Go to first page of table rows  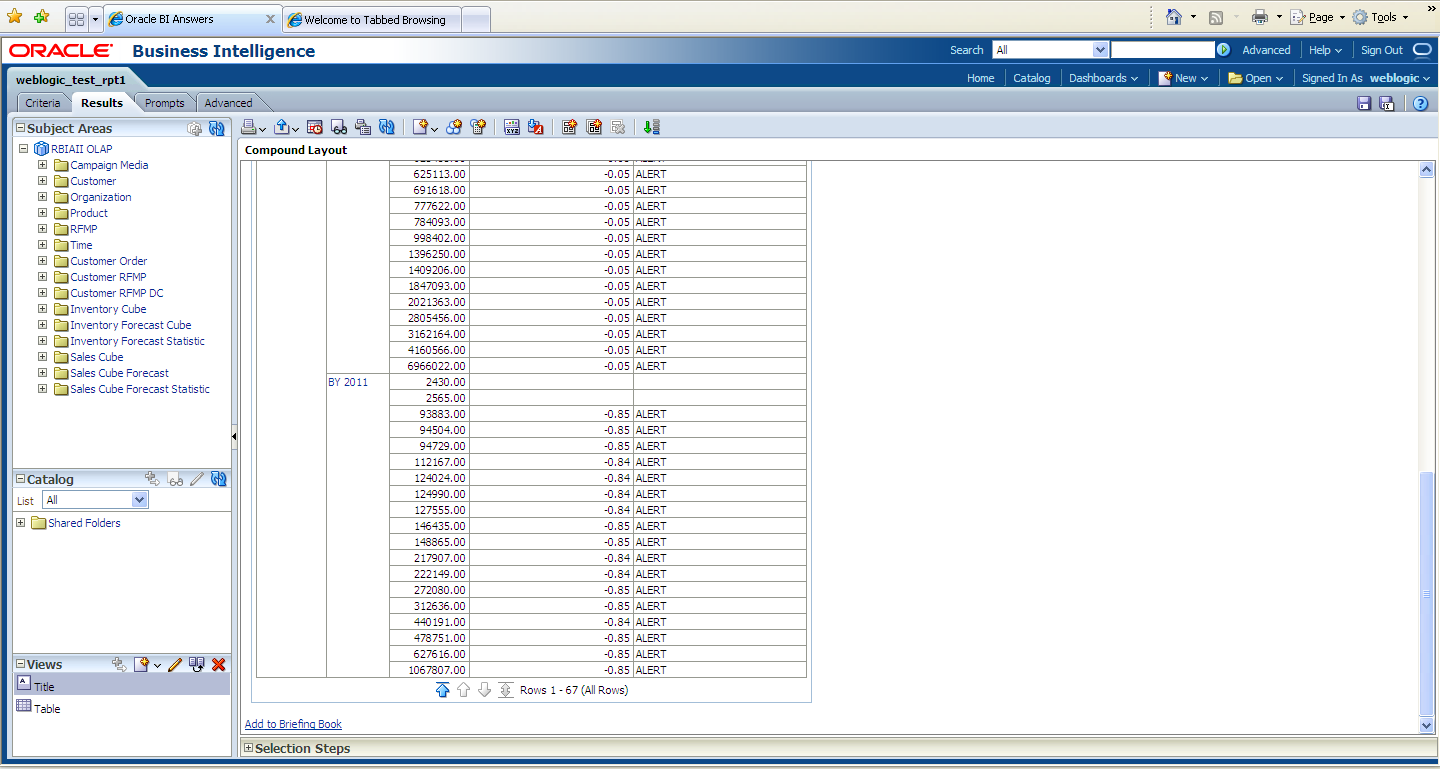(443, 690)
